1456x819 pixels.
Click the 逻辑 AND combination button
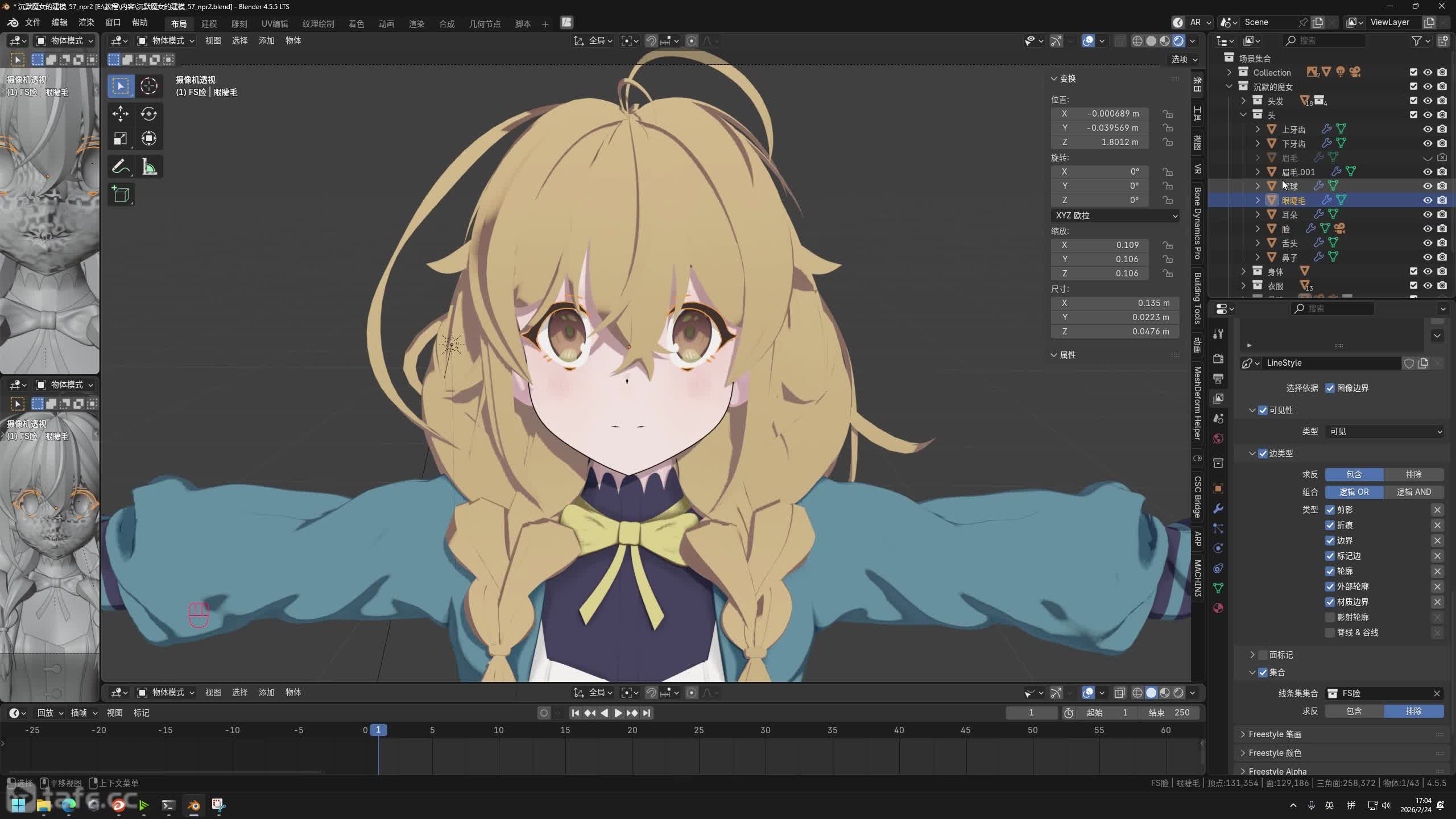1413,492
